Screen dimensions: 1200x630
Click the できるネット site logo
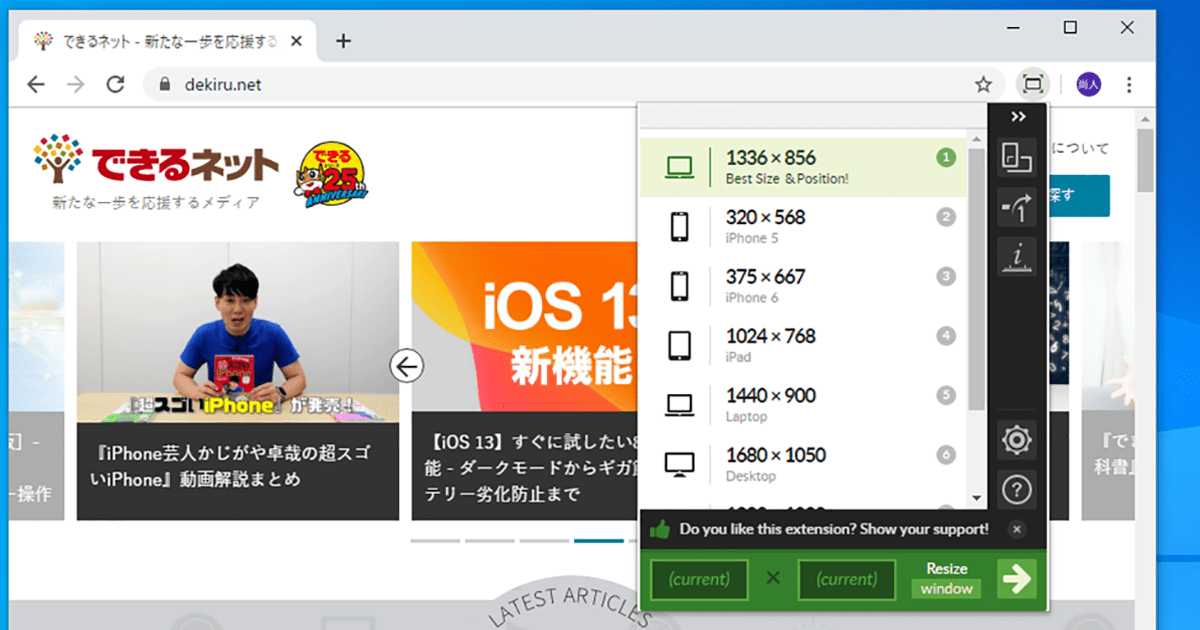156,160
